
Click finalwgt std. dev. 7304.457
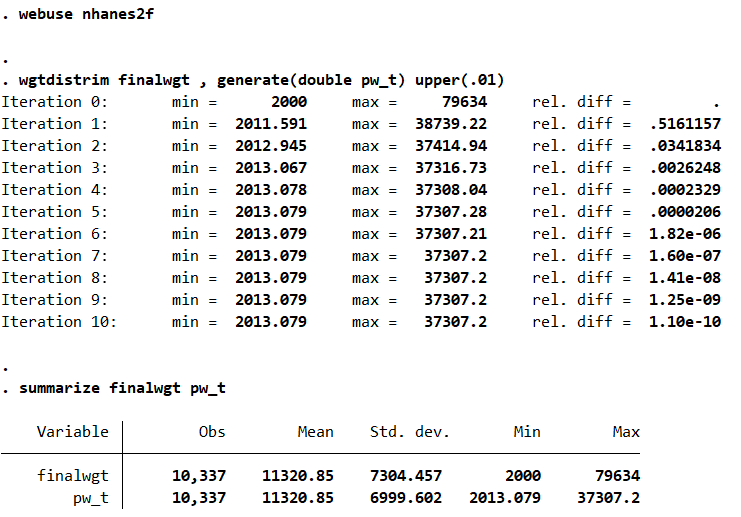tap(406, 476)
